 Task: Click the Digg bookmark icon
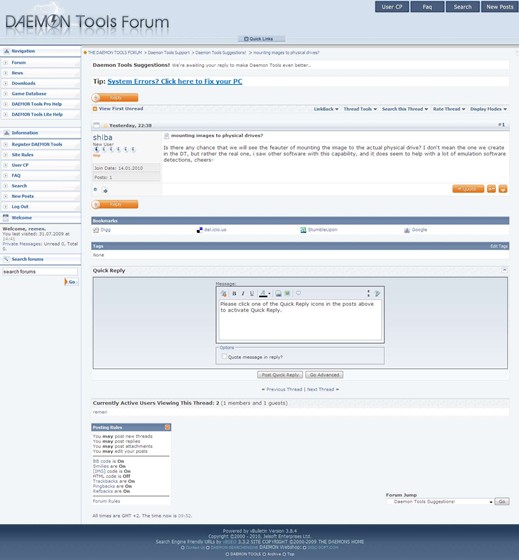click(x=96, y=230)
